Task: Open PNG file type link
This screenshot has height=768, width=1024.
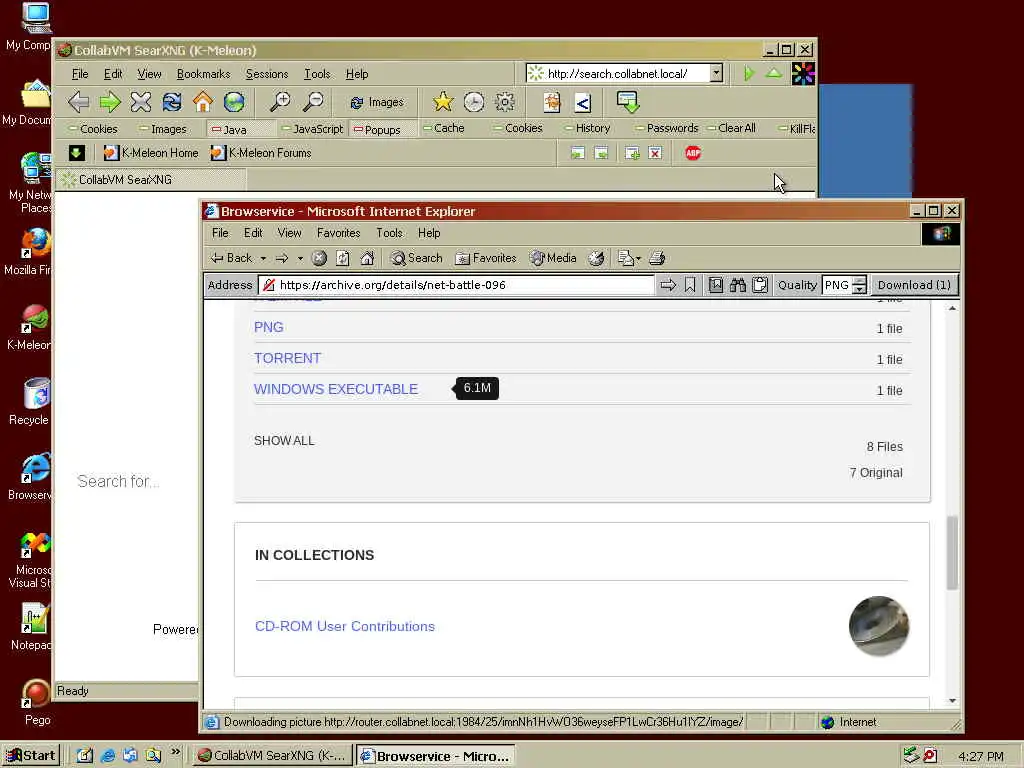Action: (x=268, y=327)
